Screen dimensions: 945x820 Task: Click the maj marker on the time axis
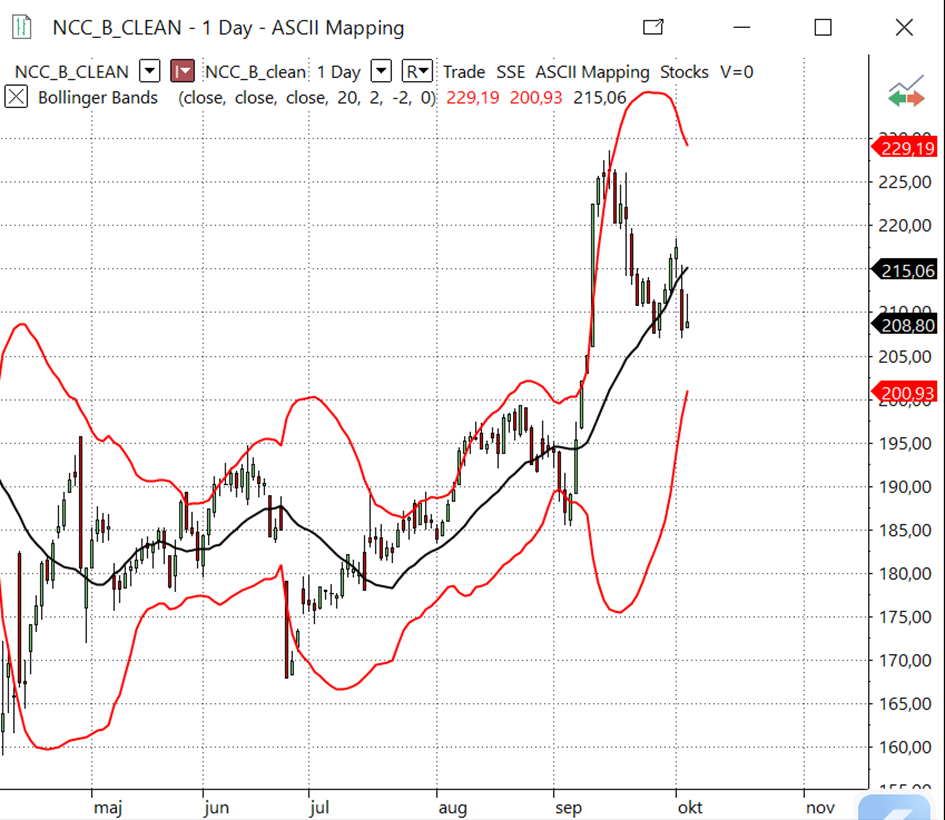(107, 804)
